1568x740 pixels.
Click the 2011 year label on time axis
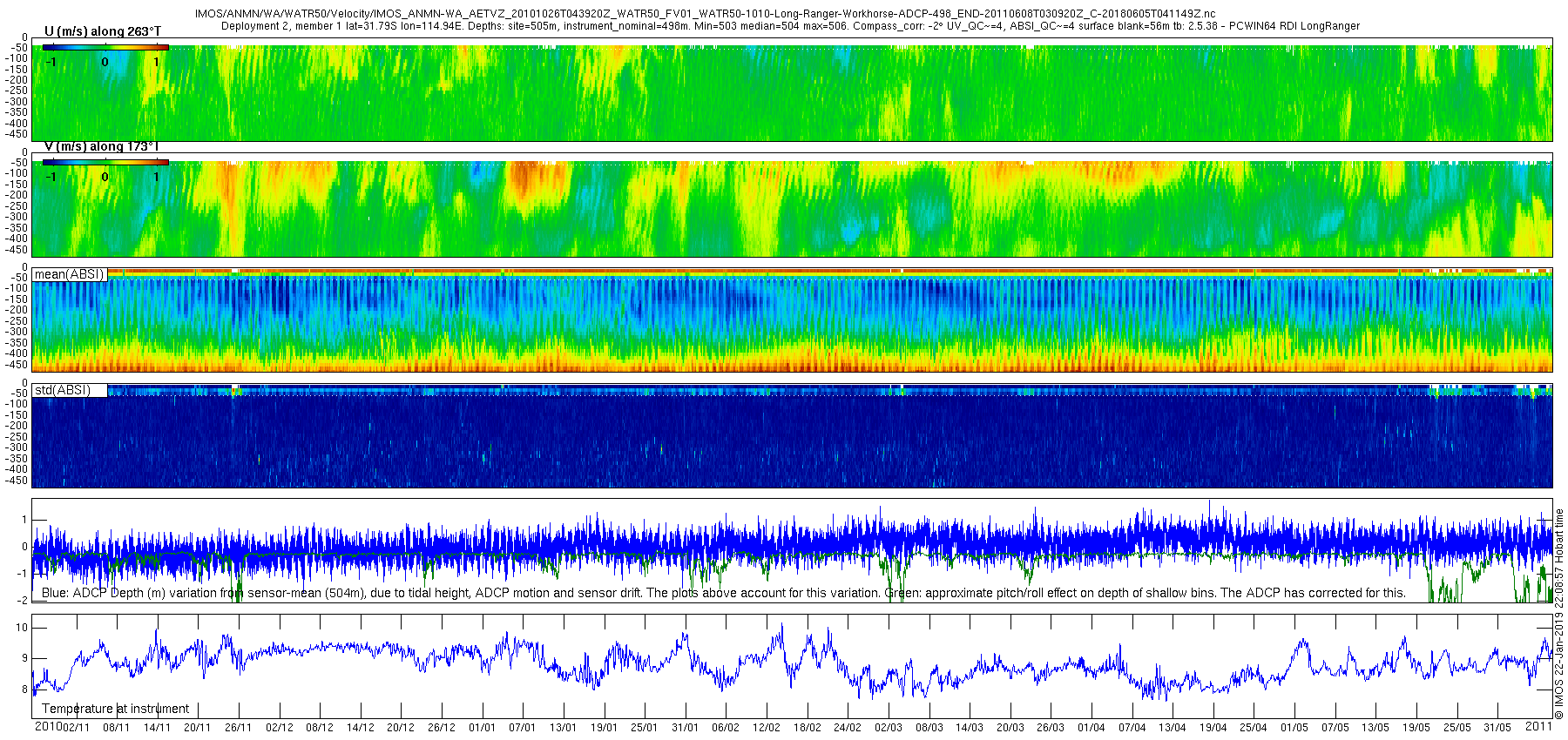click(x=1538, y=726)
